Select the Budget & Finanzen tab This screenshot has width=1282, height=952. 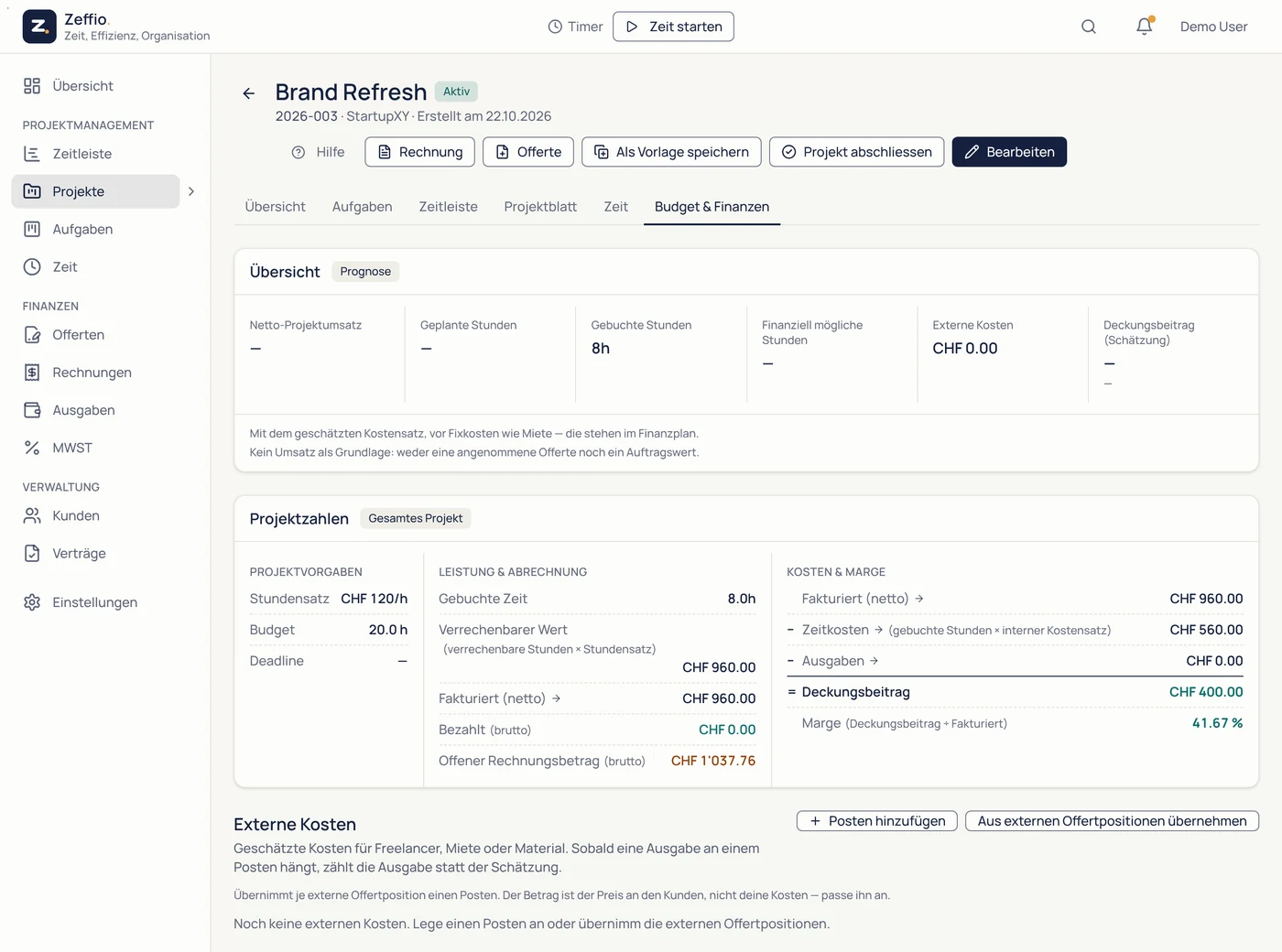coord(712,207)
